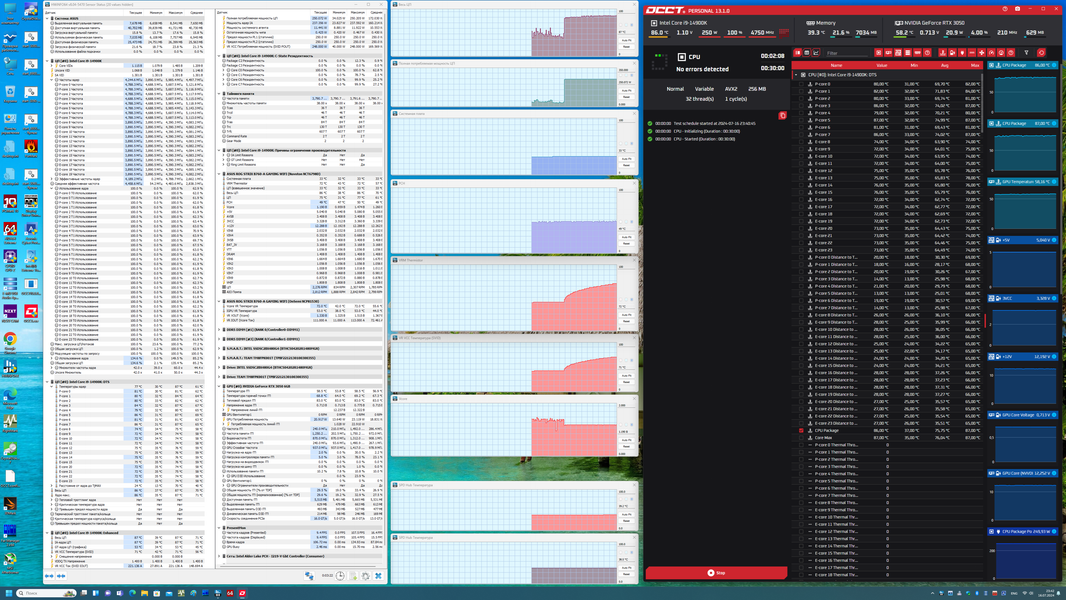
Task: Click the blue circle on +12V graph header
Action: (1054, 356)
